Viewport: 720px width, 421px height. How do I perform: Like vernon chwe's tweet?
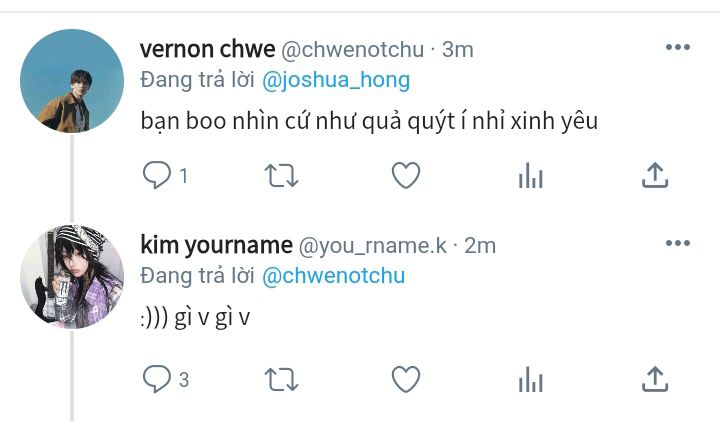(406, 175)
